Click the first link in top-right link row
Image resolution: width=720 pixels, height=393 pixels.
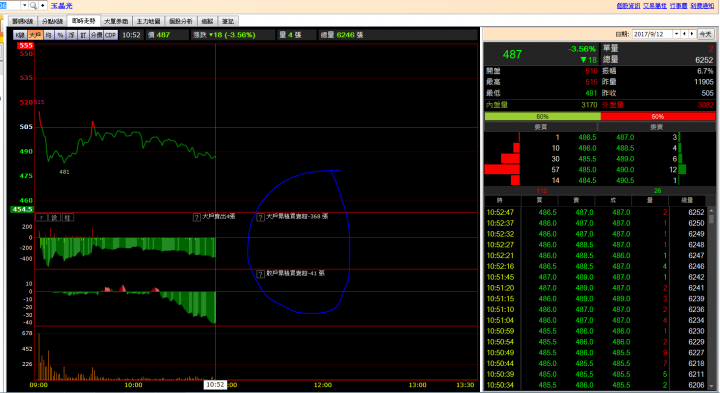click(x=628, y=6)
